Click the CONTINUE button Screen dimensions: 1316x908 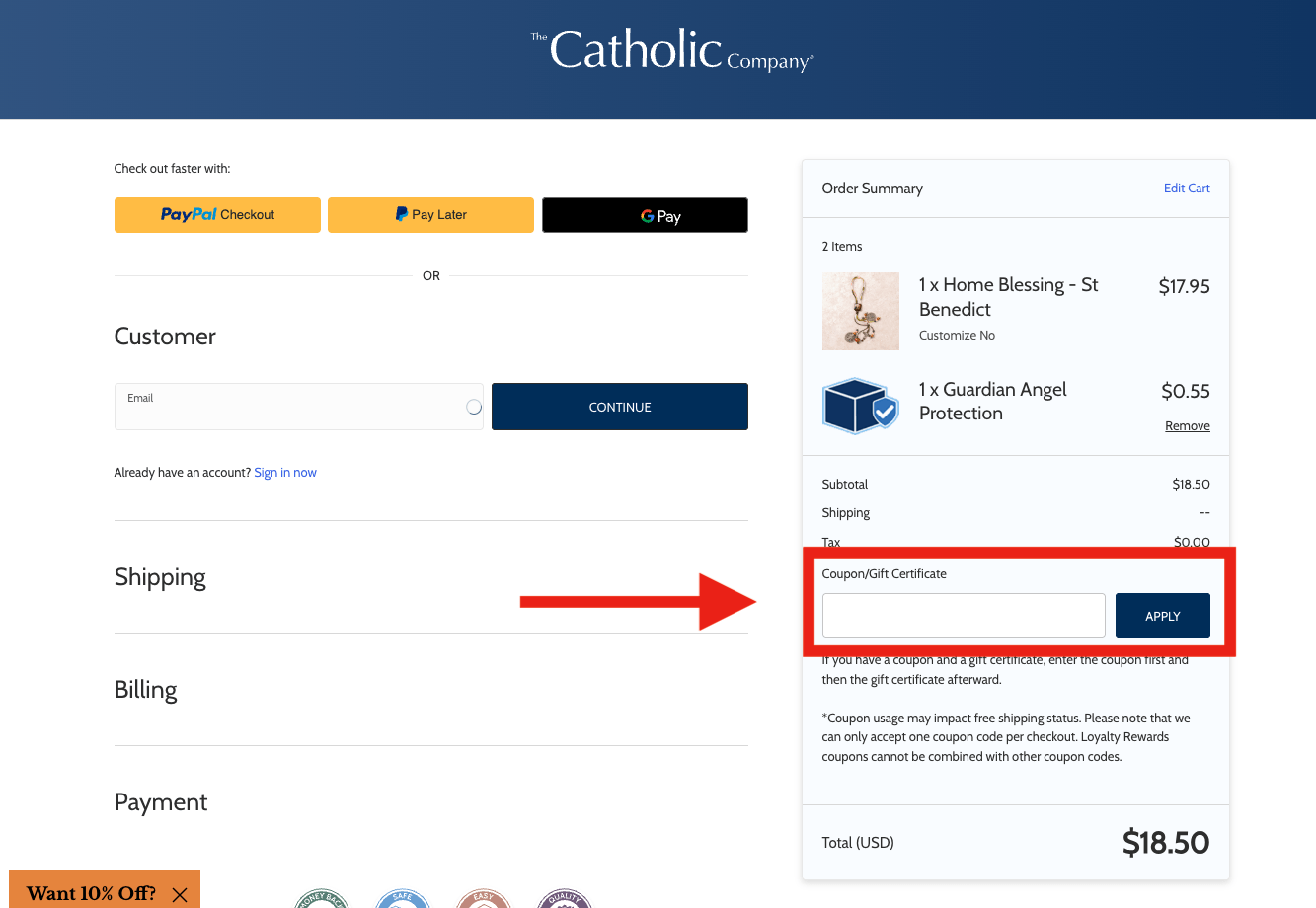[620, 407]
